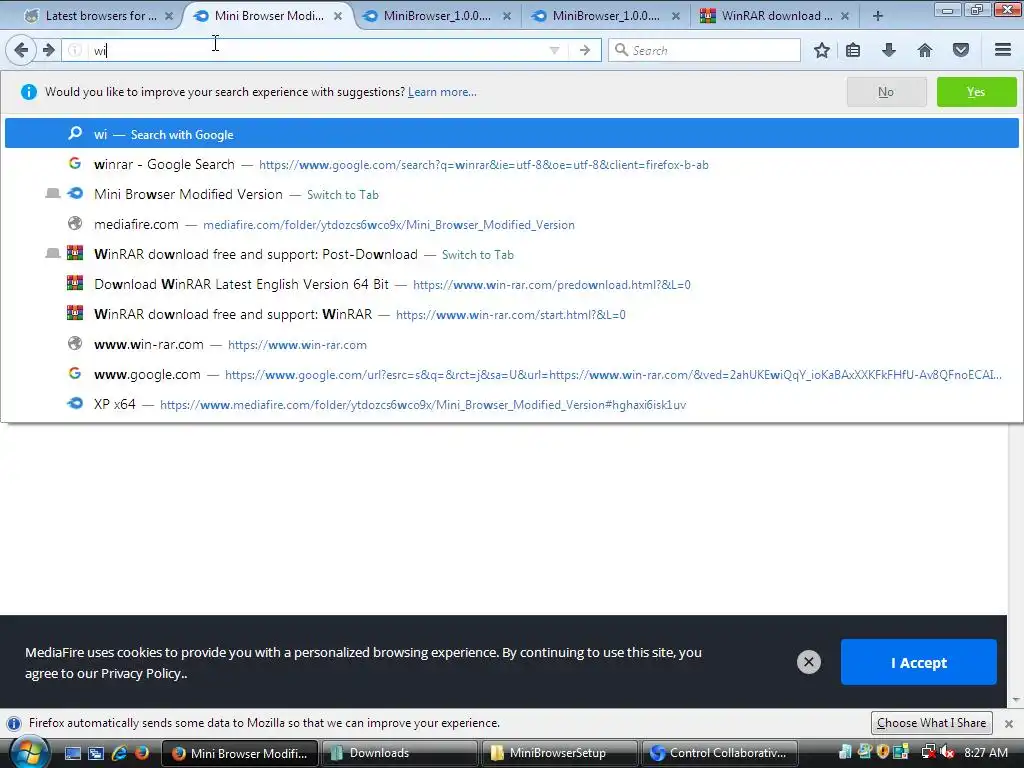
Task: Enable search suggestions with Yes button
Action: point(976,92)
